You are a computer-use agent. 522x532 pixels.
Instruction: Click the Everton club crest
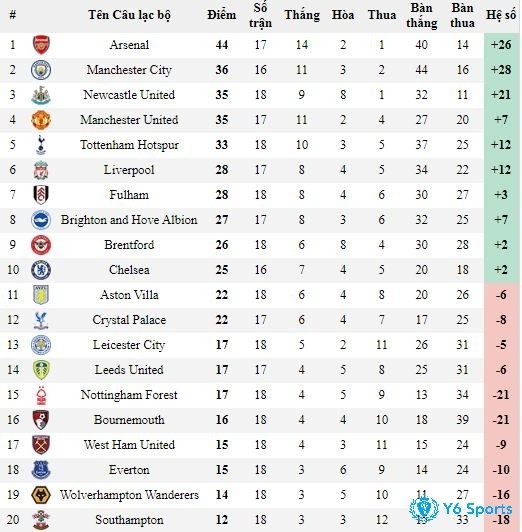pos(41,470)
